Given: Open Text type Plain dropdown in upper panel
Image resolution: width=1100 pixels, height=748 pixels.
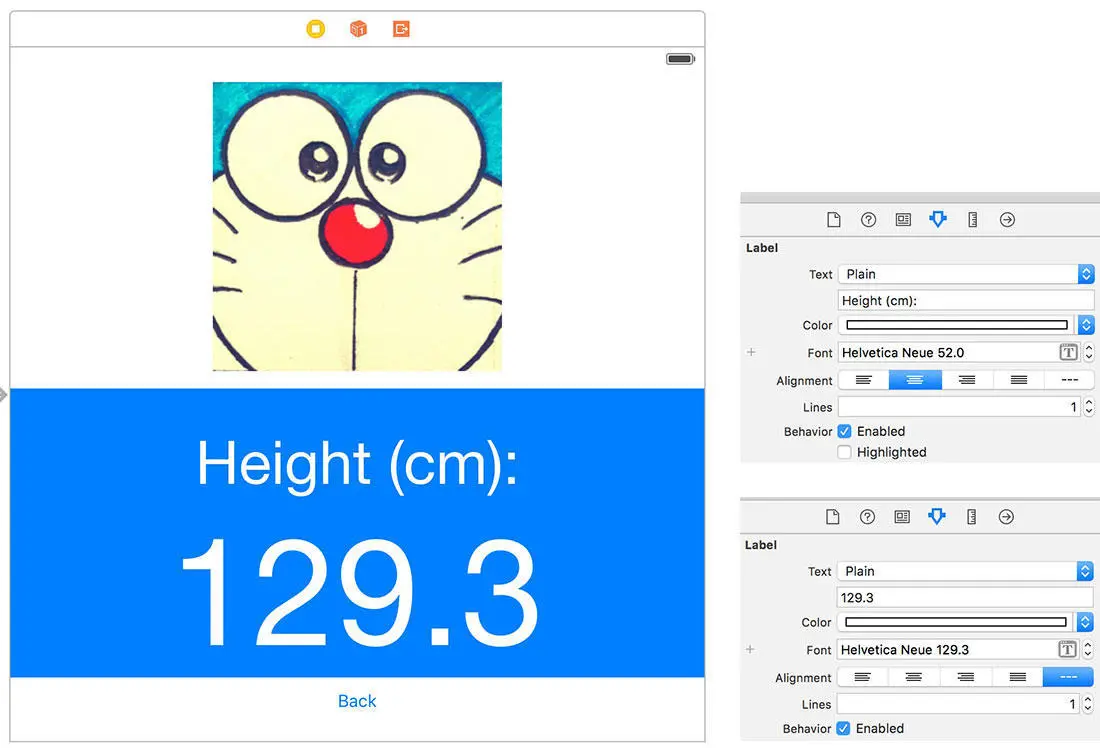Looking at the screenshot, I should click(x=966, y=274).
